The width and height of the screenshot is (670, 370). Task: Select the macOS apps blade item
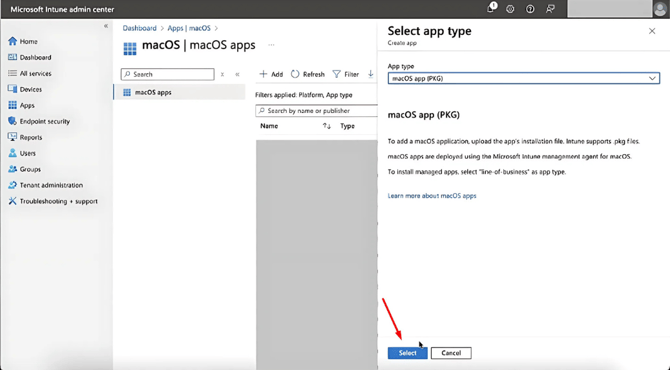(x=179, y=92)
